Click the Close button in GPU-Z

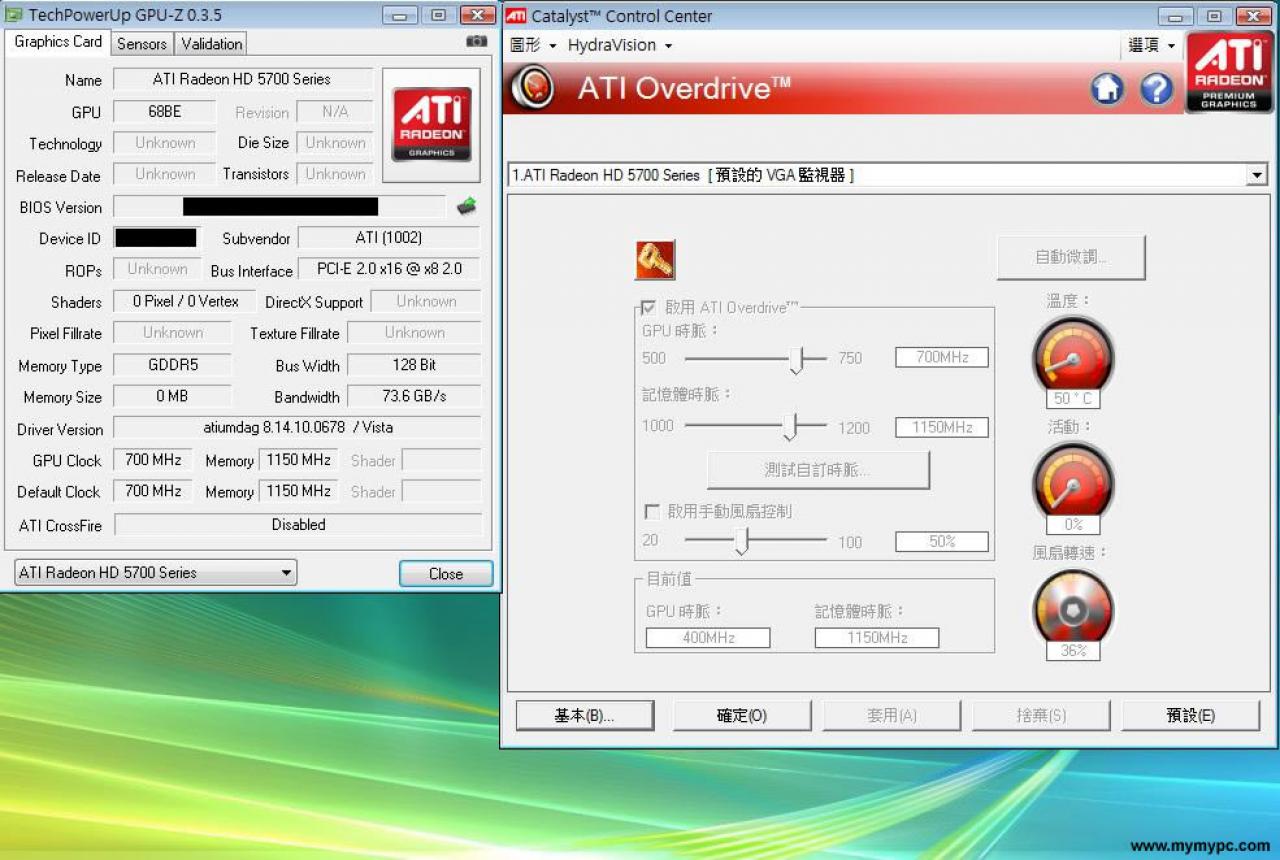click(446, 574)
